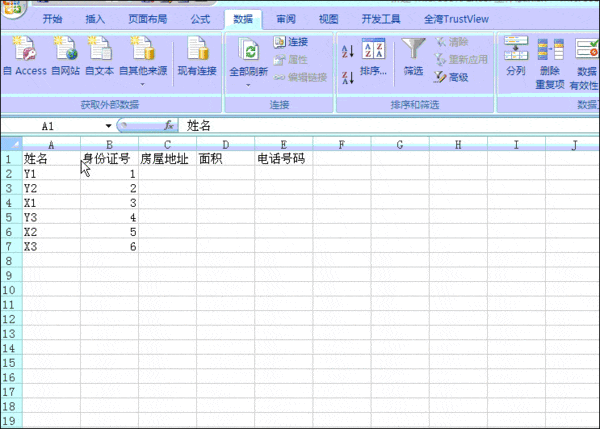Open 现有连接 existing connections
Screen dimensions: 600x429
click(x=197, y=55)
